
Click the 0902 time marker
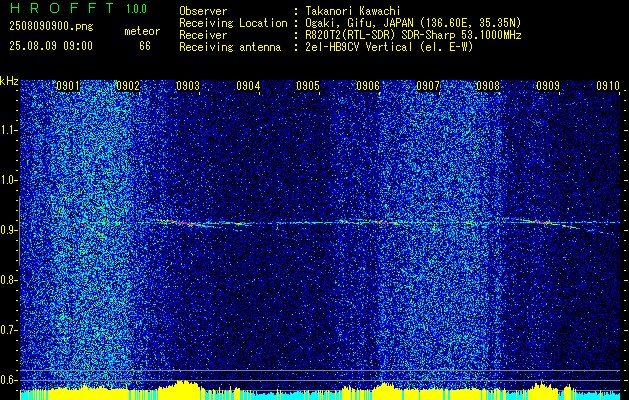[x=128, y=86]
